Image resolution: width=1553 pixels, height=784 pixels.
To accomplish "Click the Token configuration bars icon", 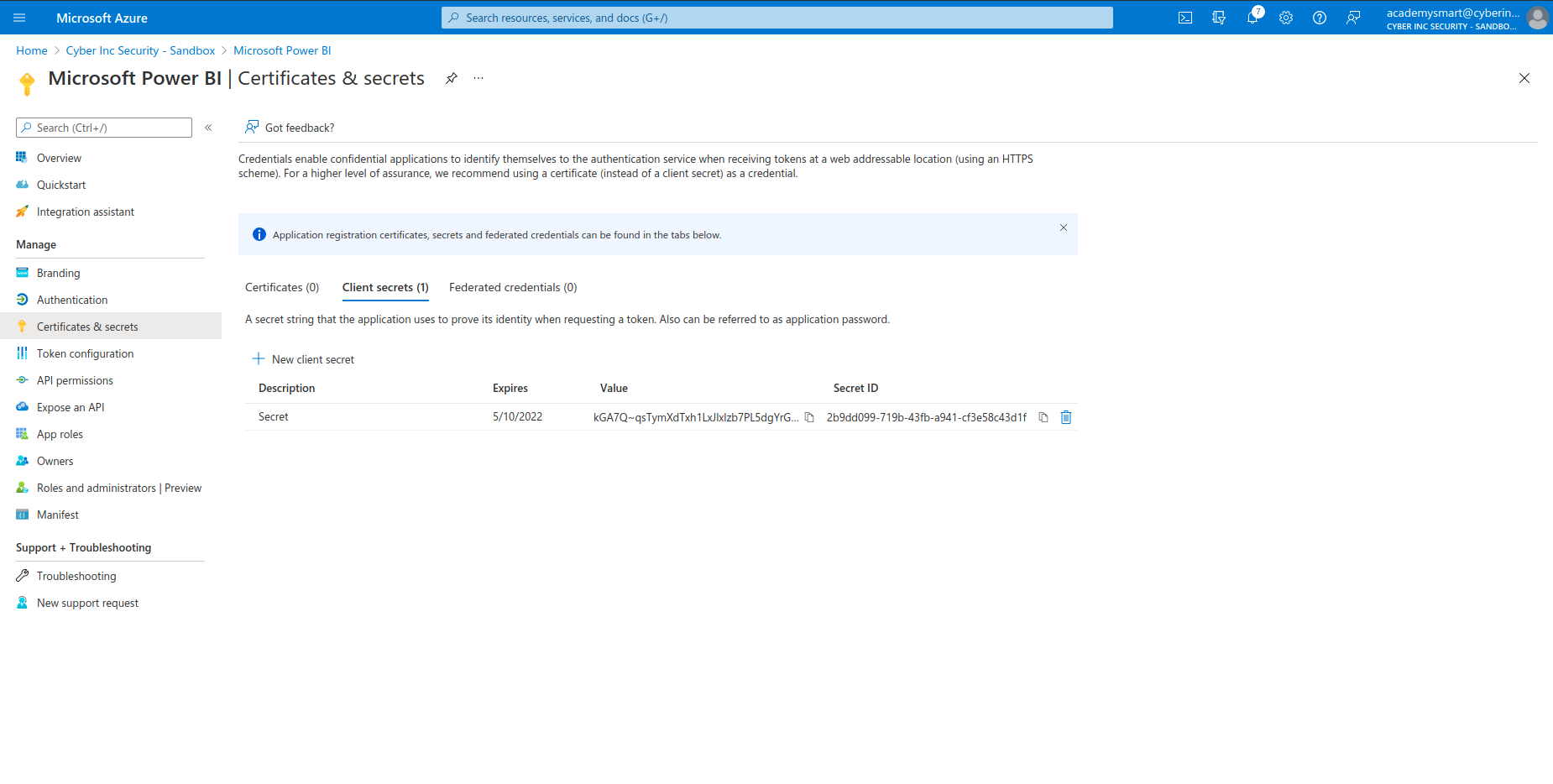I will click(22, 353).
